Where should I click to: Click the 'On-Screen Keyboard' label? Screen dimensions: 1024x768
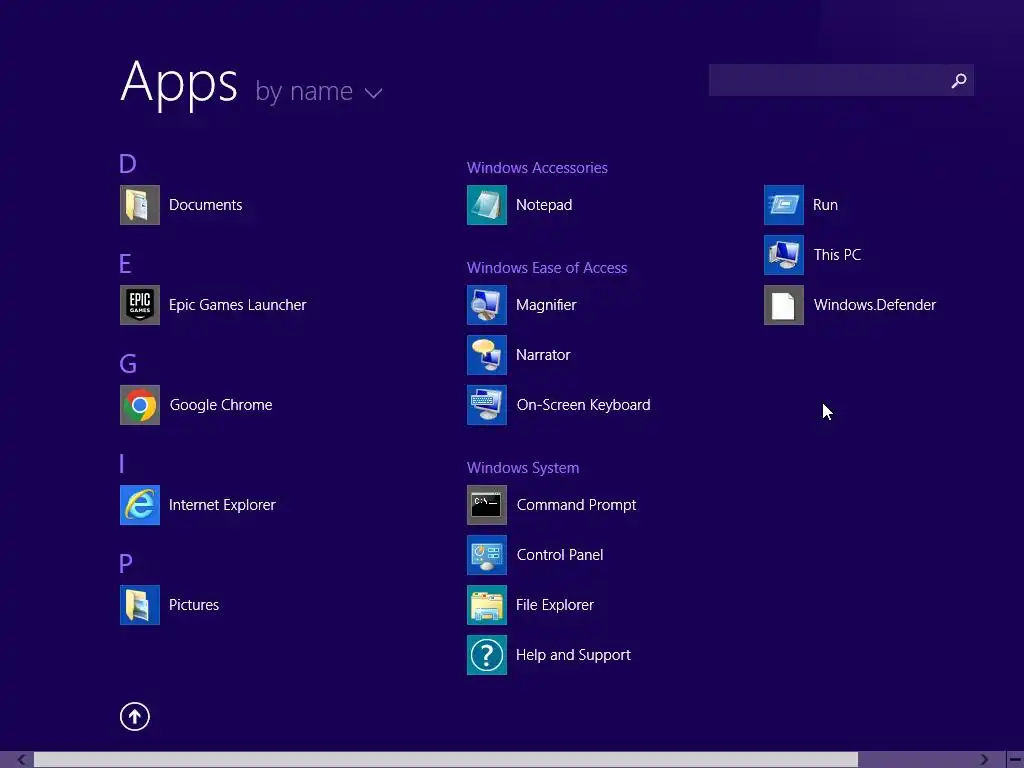pyautogui.click(x=583, y=405)
